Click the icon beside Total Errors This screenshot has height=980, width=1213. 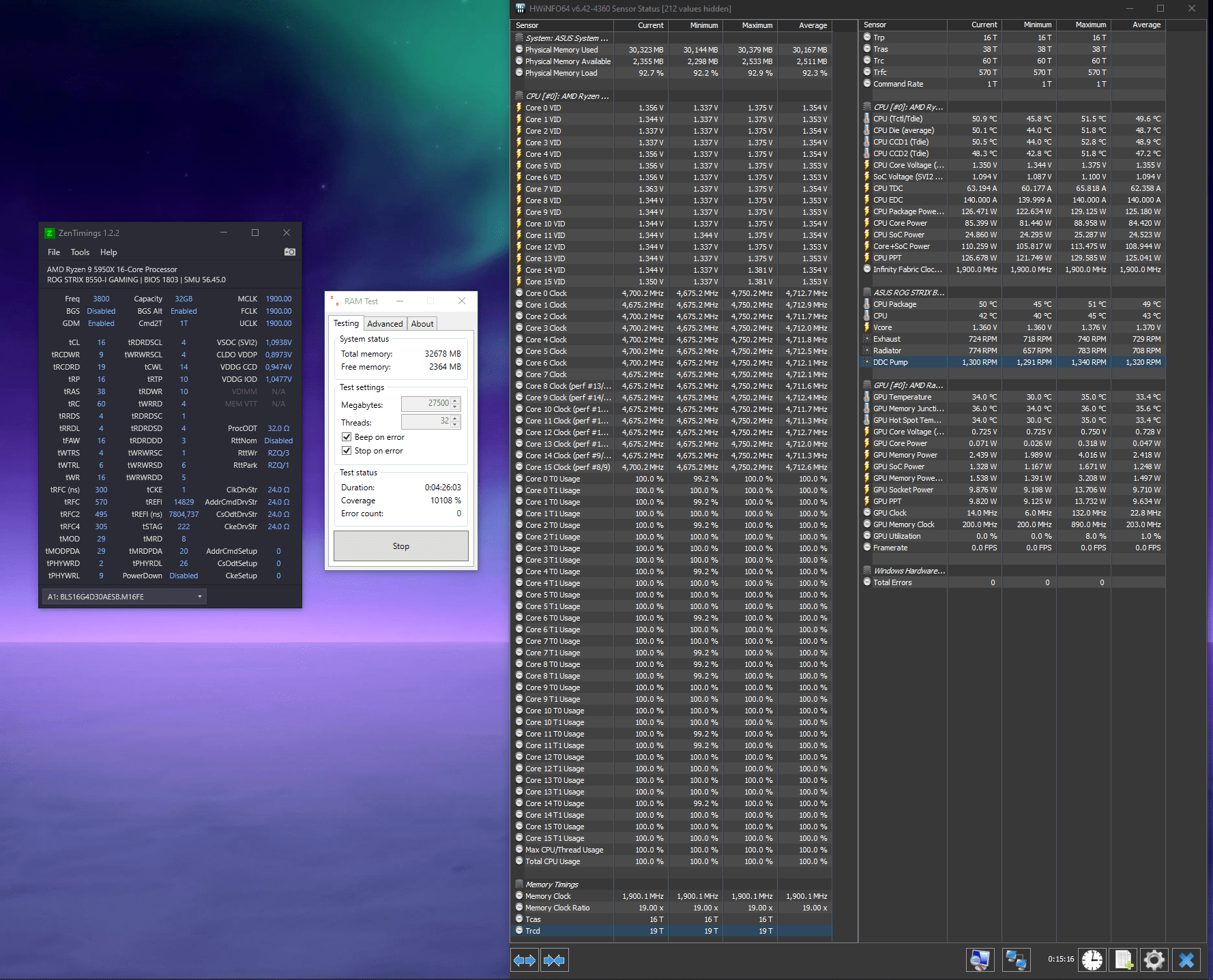click(867, 582)
